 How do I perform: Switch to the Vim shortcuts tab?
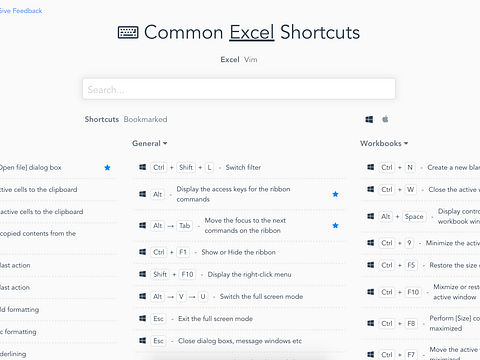coord(251,60)
